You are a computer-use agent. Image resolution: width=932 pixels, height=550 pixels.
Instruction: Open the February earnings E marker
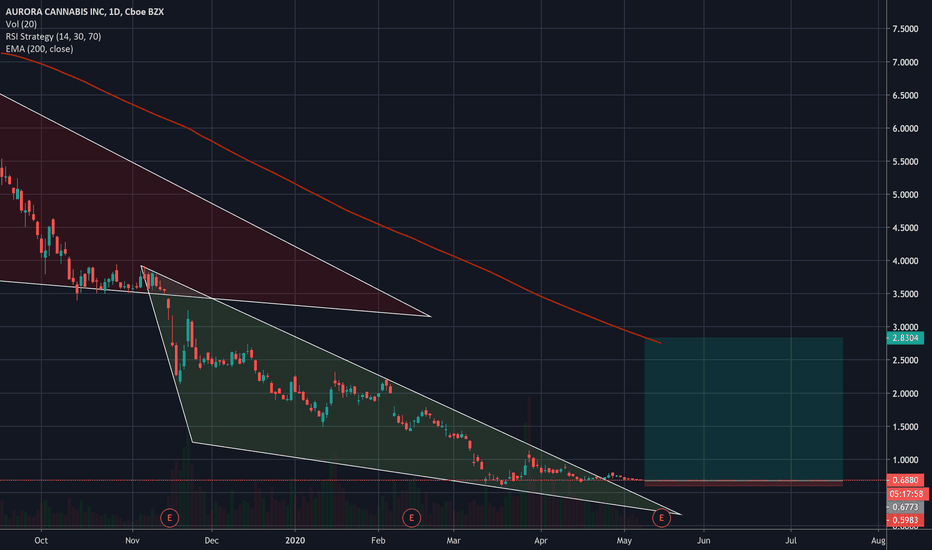point(411,518)
